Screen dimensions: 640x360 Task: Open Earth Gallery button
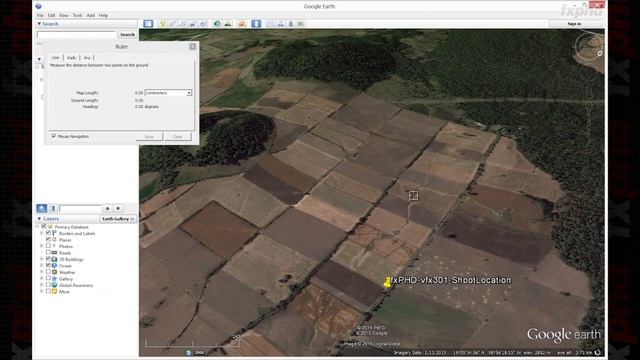point(118,219)
